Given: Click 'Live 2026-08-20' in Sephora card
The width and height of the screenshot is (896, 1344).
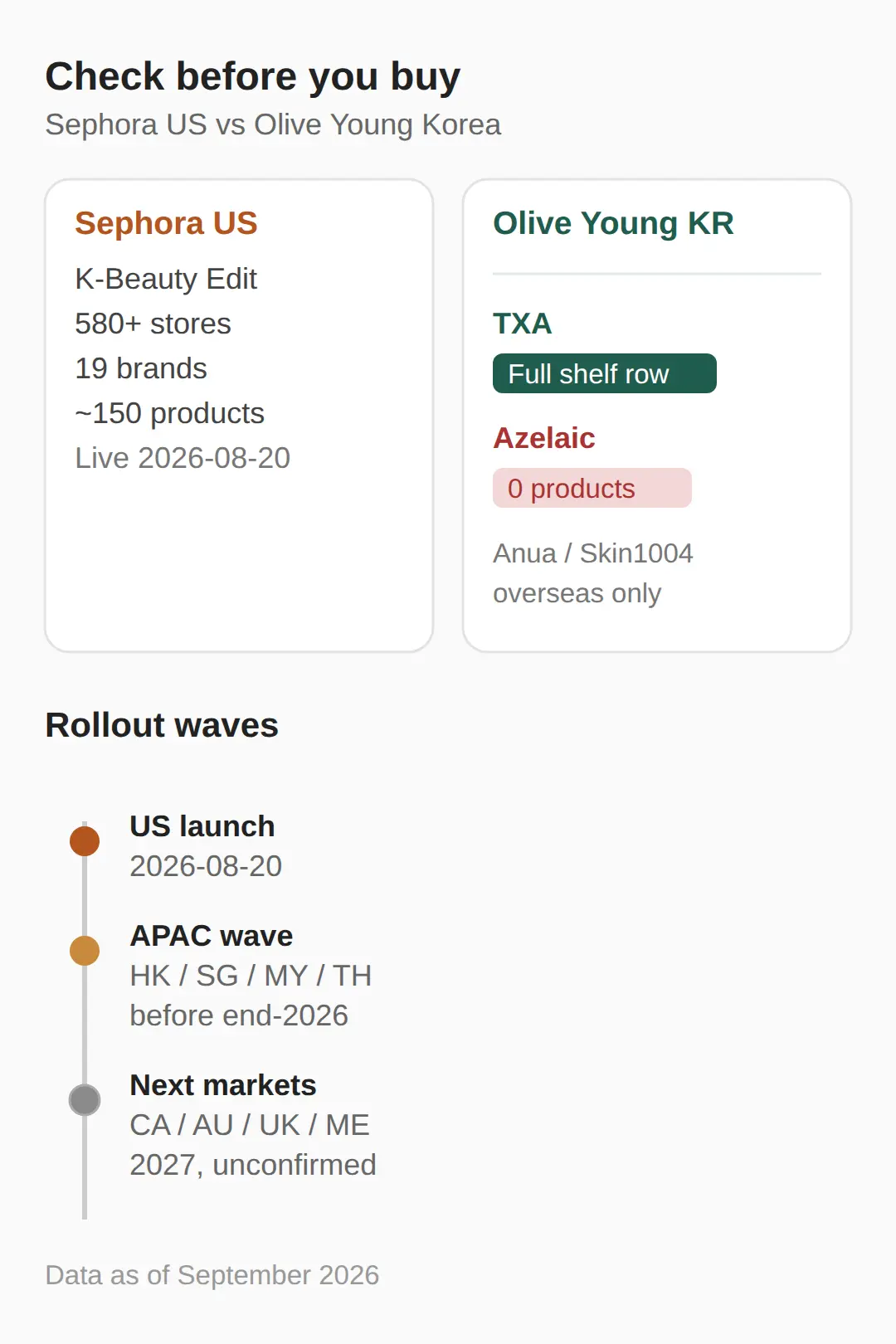Looking at the screenshot, I should [183, 458].
